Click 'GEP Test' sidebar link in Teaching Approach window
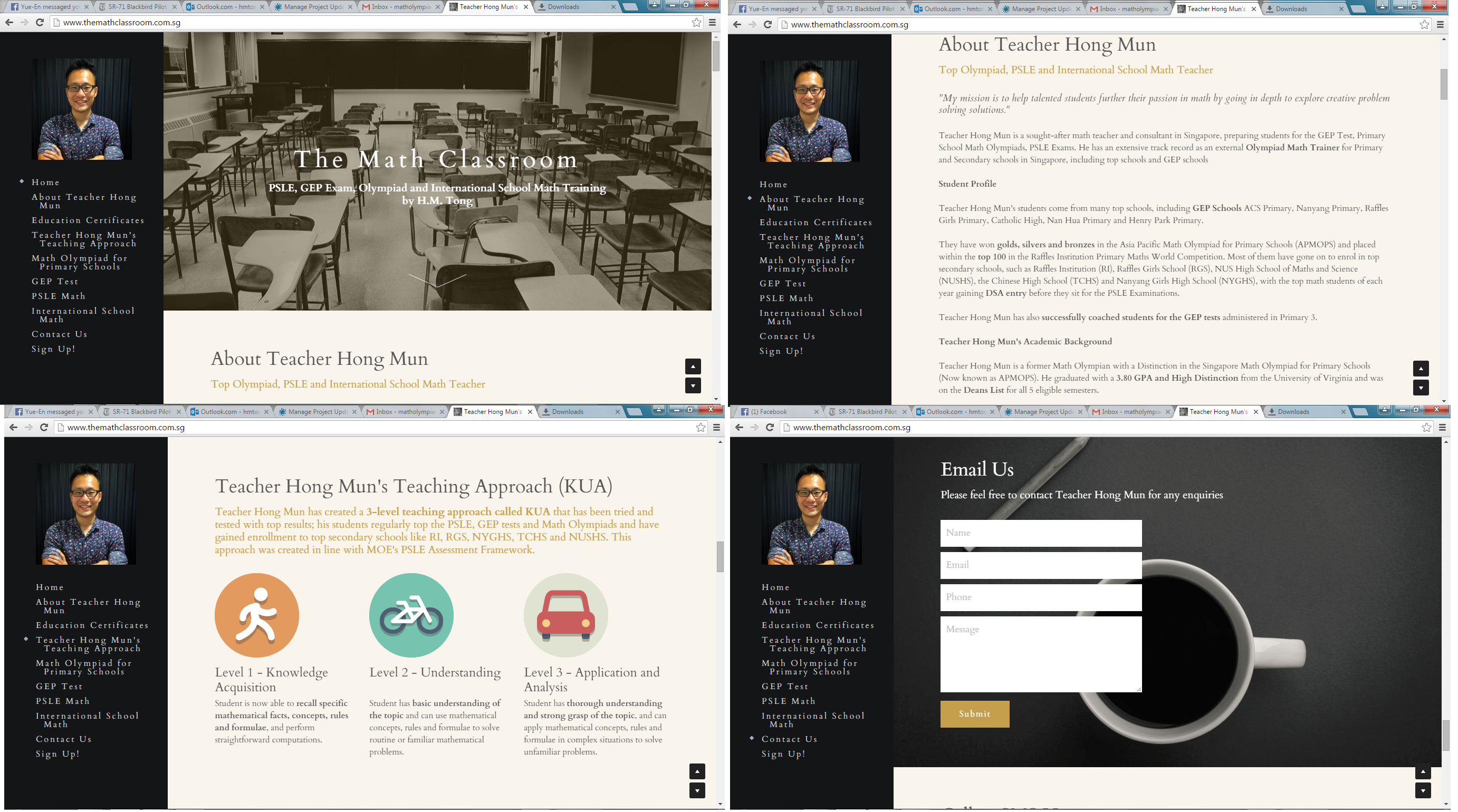This screenshot has width=1458, height=812. (60, 687)
